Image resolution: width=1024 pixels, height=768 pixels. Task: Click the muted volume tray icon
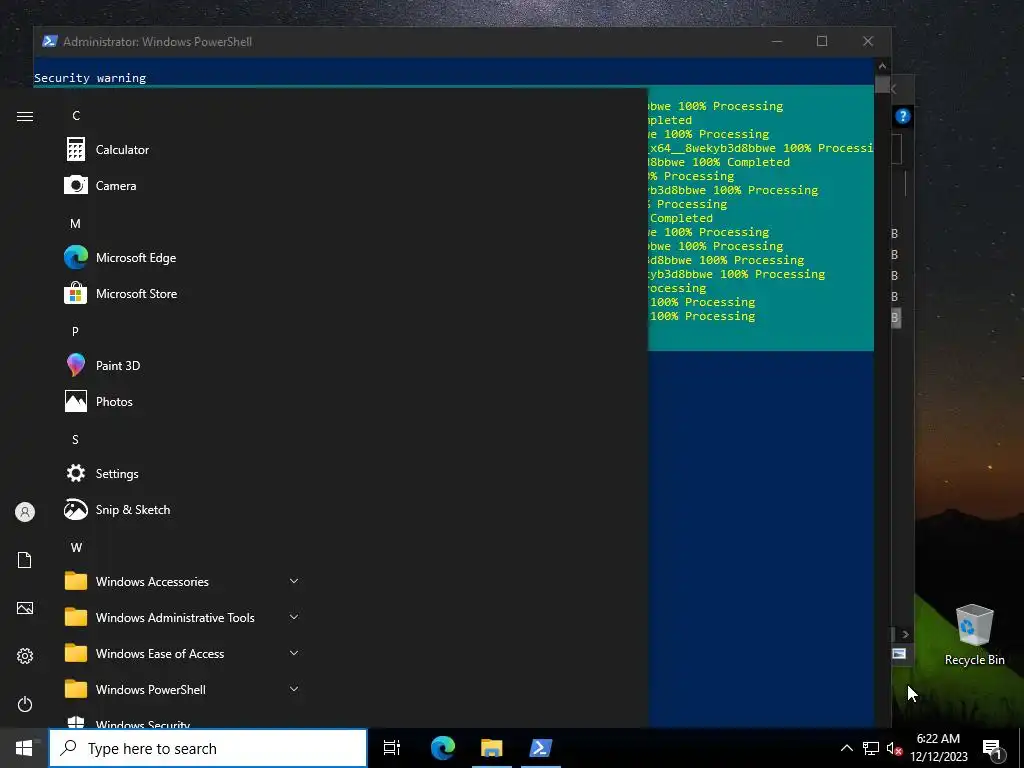pyautogui.click(x=894, y=748)
